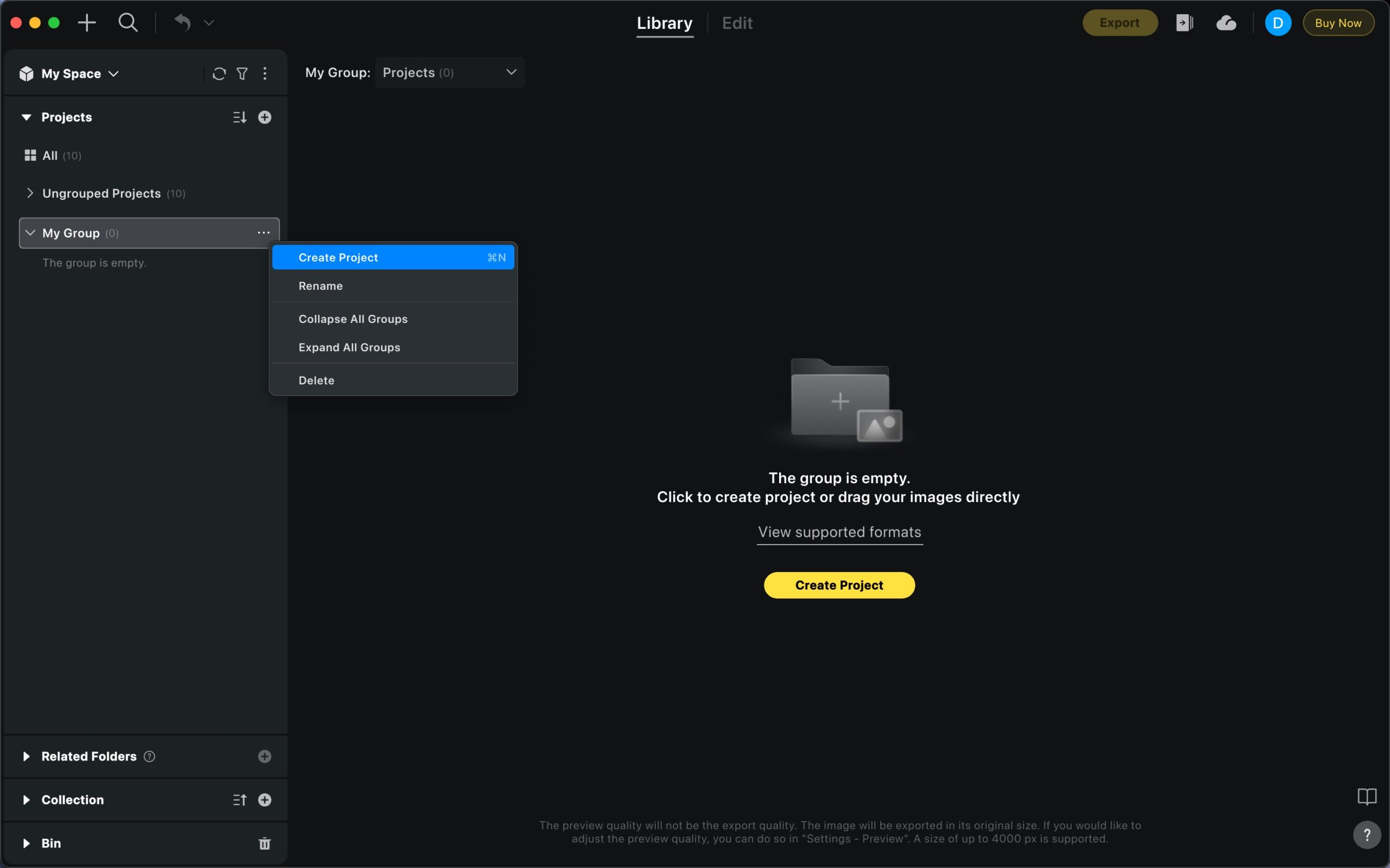Click the panel import icon beside Export
1390x868 pixels.
1184,23
